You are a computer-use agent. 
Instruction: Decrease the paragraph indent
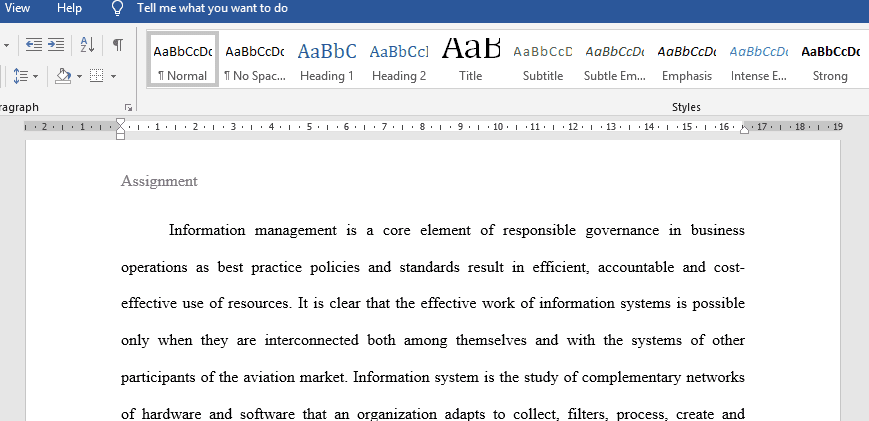tap(34, 44)
